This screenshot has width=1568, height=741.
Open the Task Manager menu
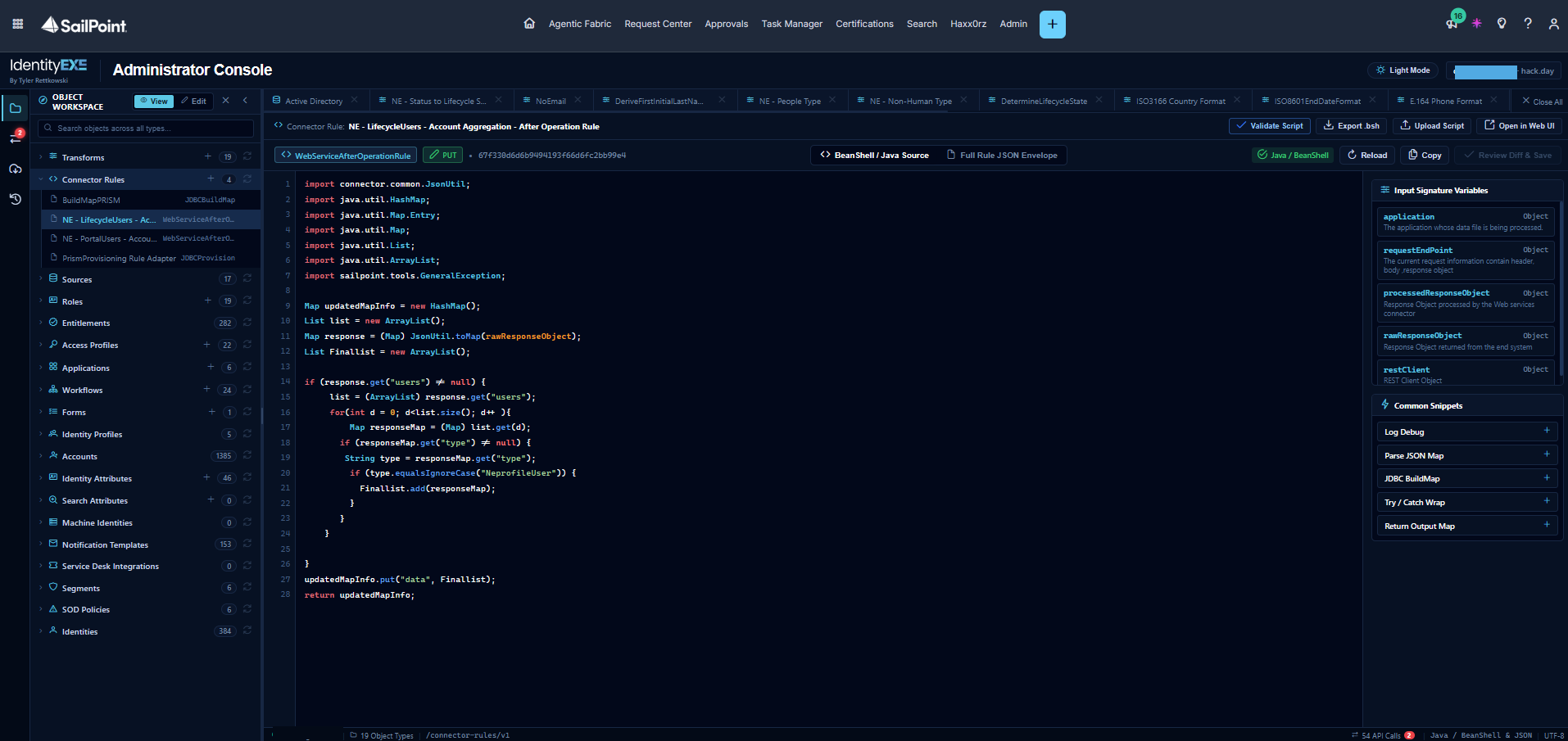[x=791, y=24]
